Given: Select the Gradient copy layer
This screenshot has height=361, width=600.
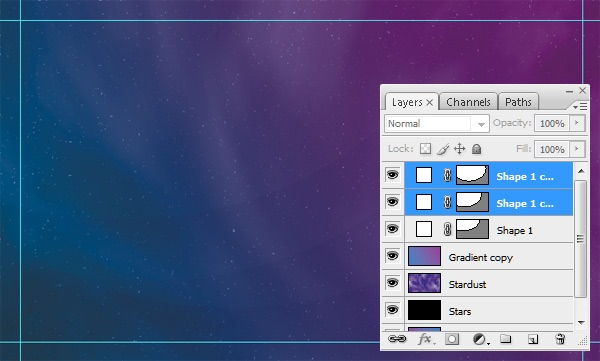Looking at the screenshot, I should 489,256.
